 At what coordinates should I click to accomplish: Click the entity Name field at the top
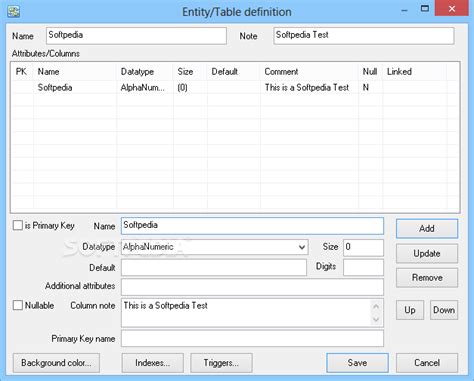point(136,36)
